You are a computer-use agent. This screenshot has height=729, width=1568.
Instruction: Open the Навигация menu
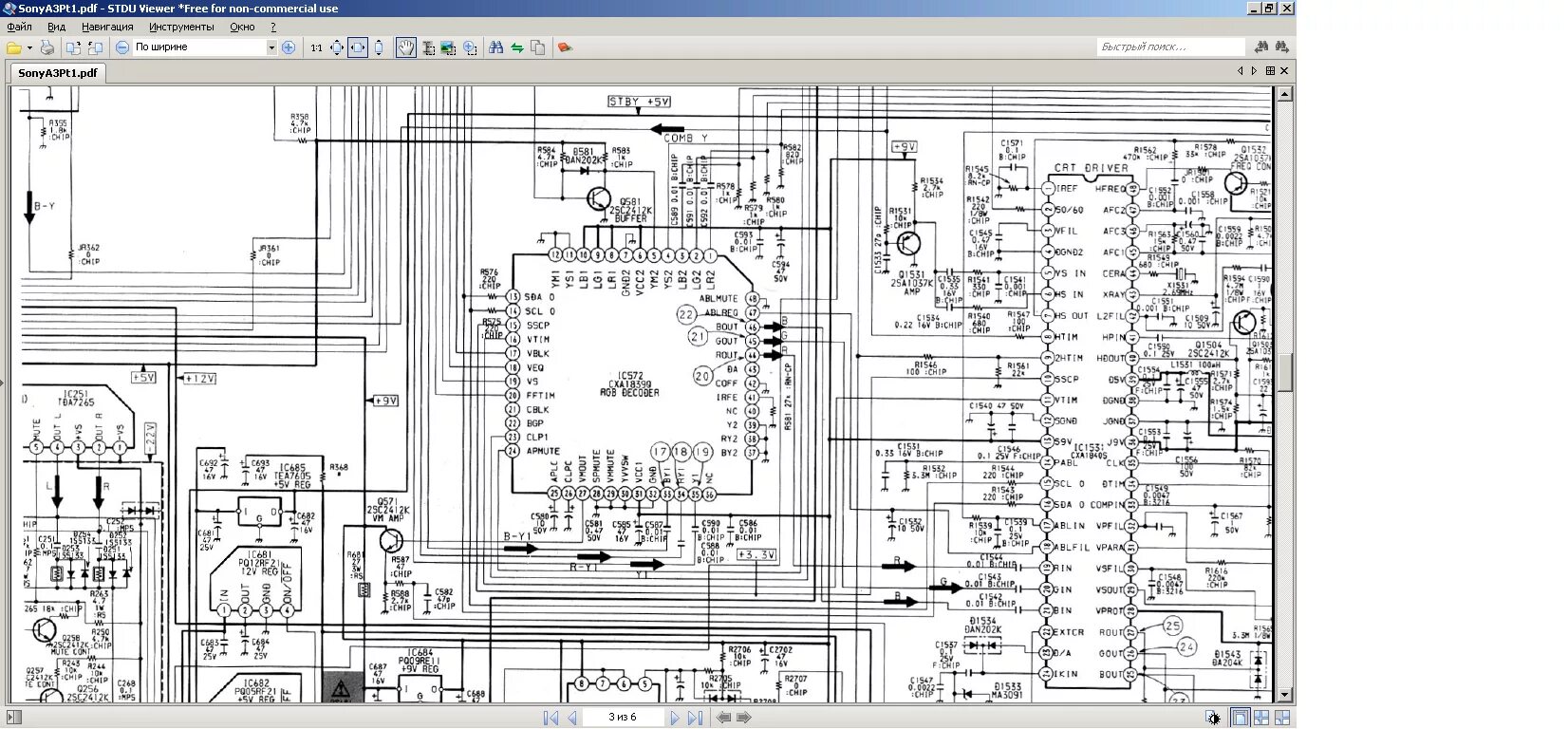(107, 28)
